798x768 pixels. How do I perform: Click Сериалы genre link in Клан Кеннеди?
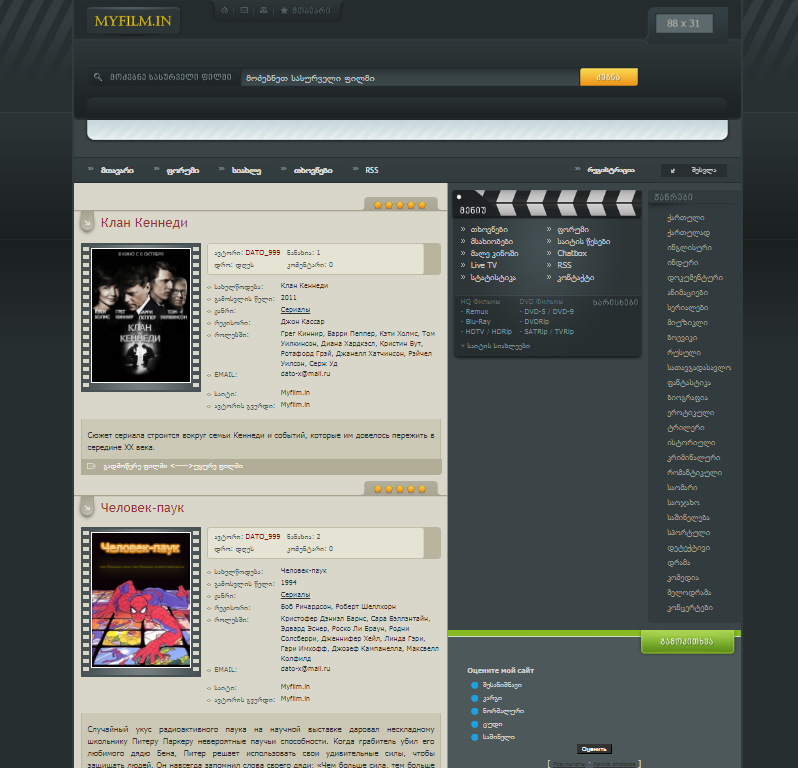pos(295,309)
